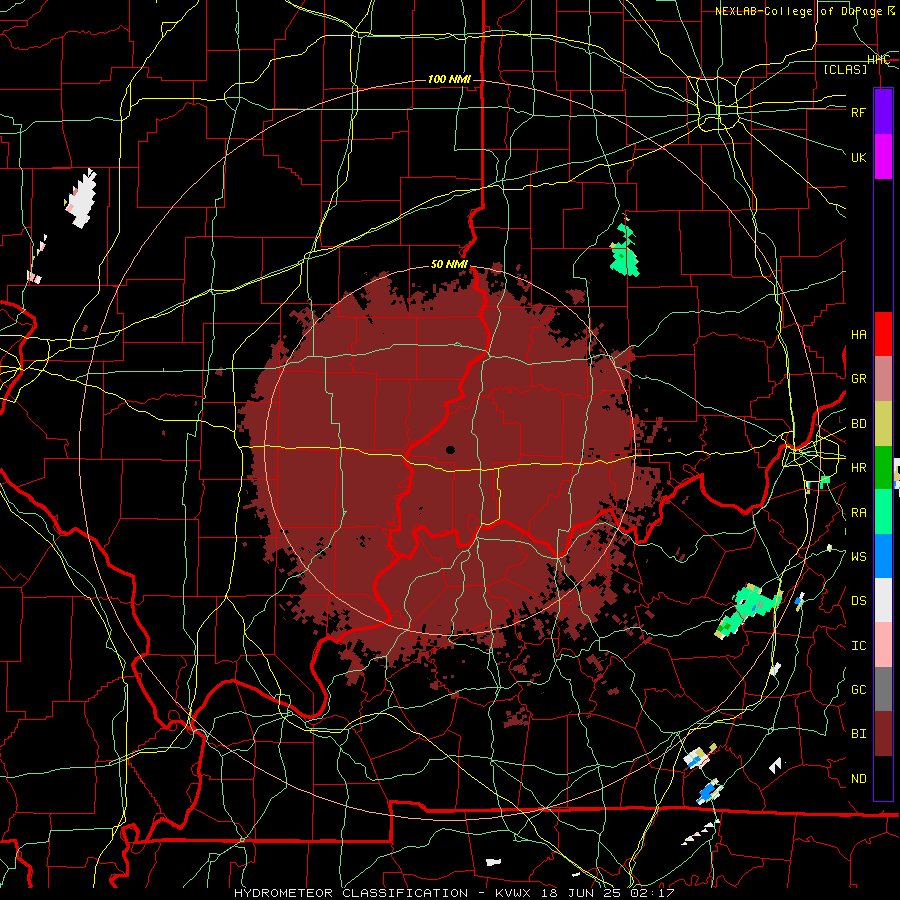Viewport: 900px width, 900px height.
Task: Click the "50 NMI" range ring label
Action: (x=449, y=264)
